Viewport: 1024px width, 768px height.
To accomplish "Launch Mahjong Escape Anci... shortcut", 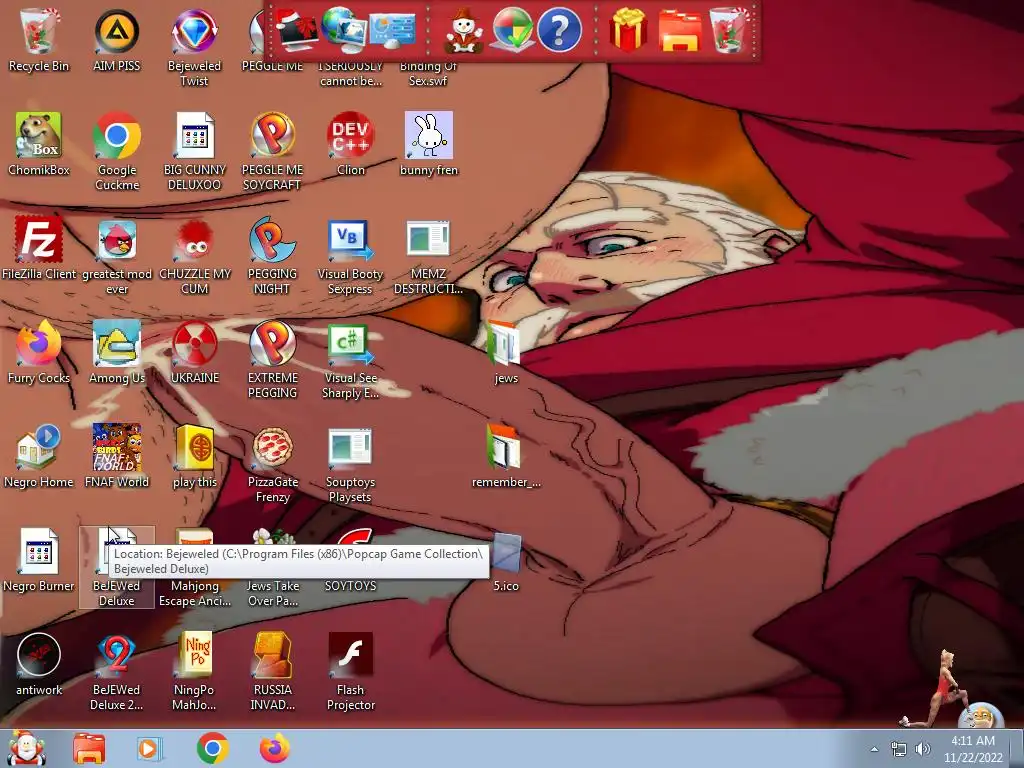I will click(195, 593).
